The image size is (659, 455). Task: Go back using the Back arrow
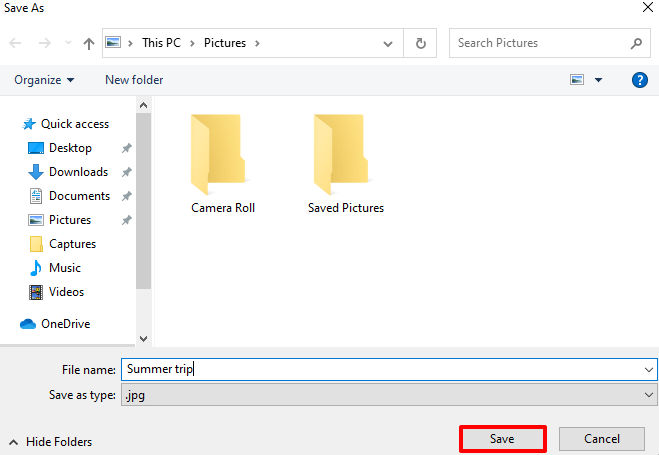tap(15, 43)
